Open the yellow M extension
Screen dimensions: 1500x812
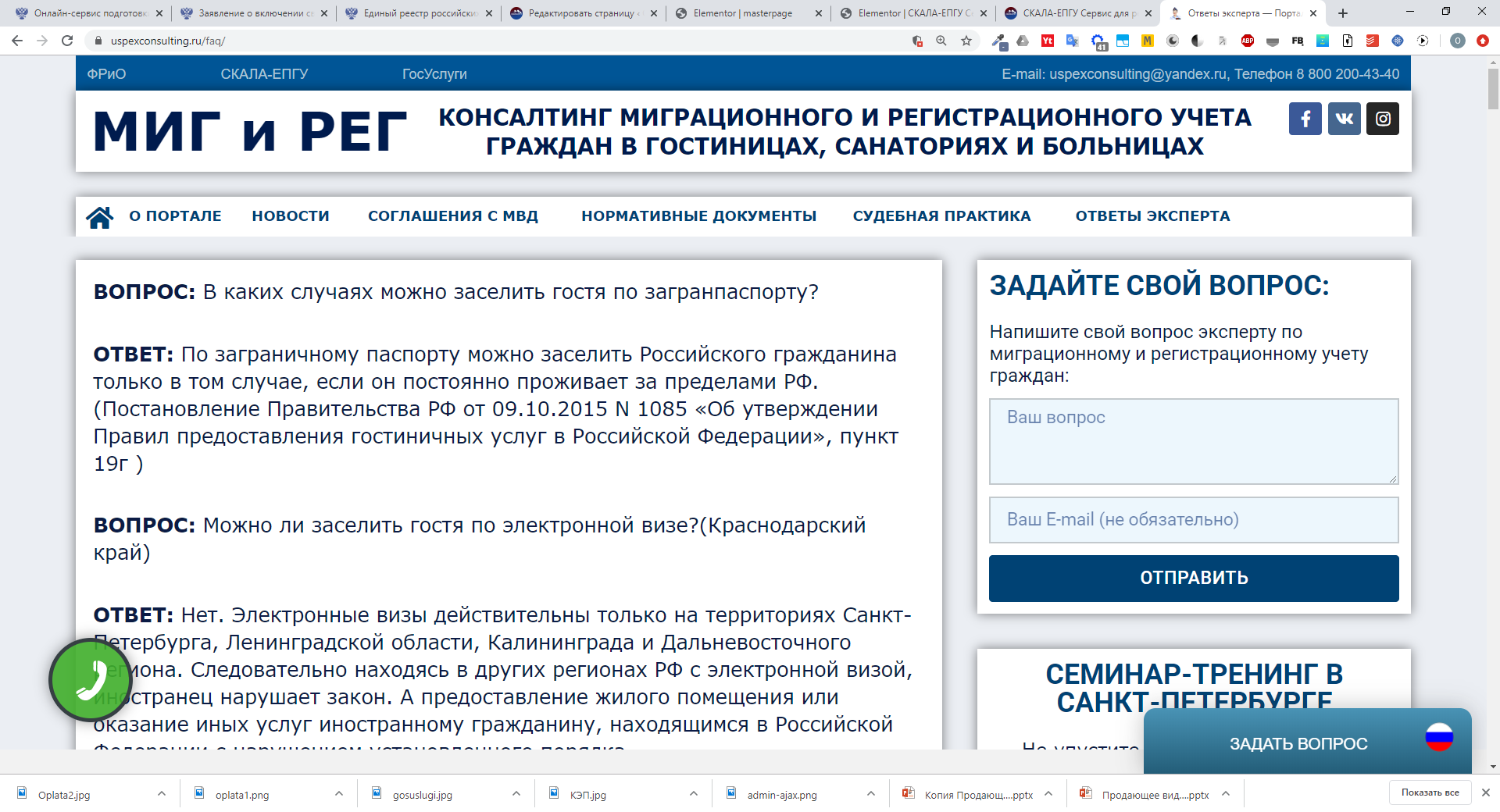1148,41
